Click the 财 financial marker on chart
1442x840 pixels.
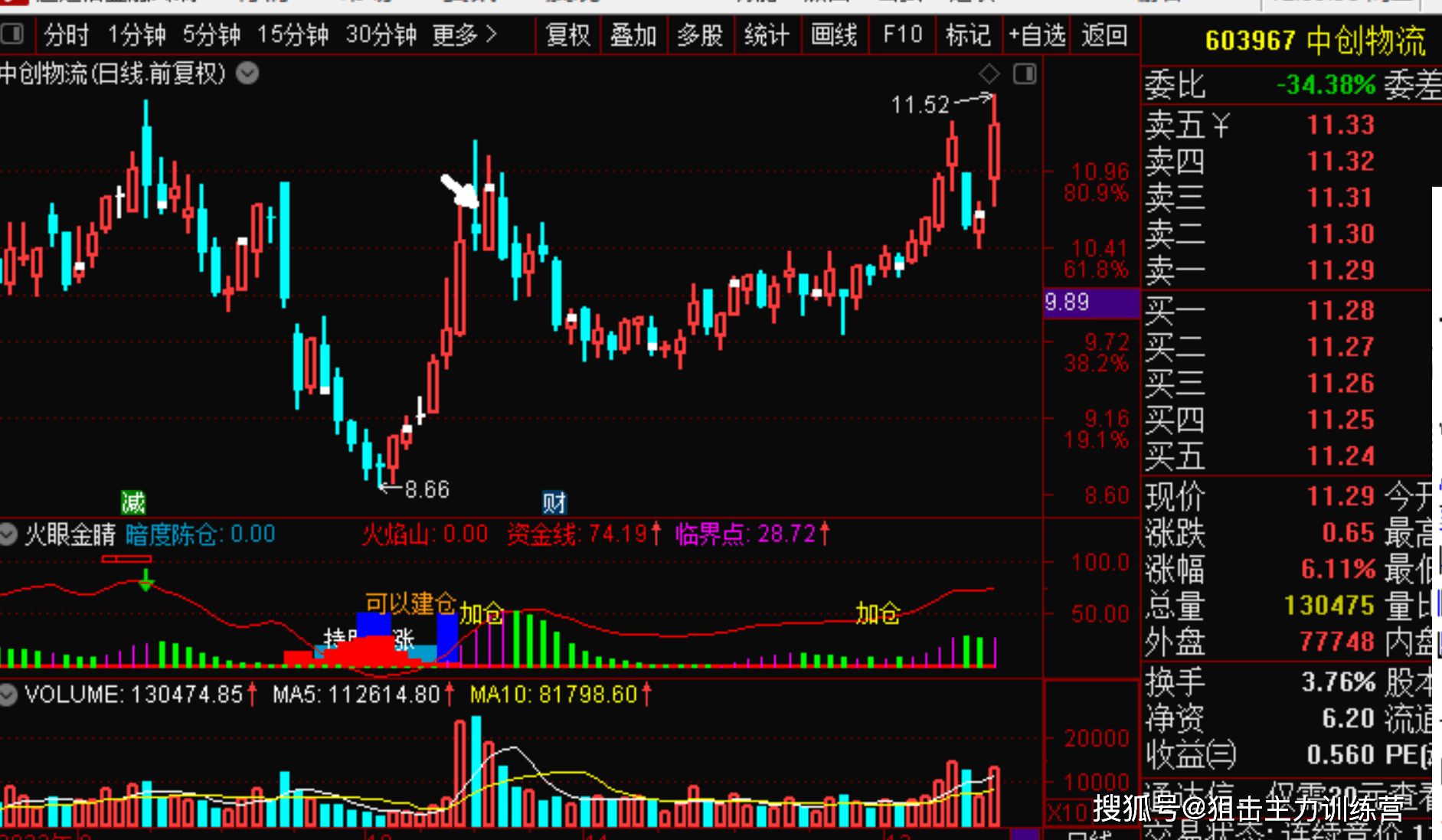click(x=554, y=503)
